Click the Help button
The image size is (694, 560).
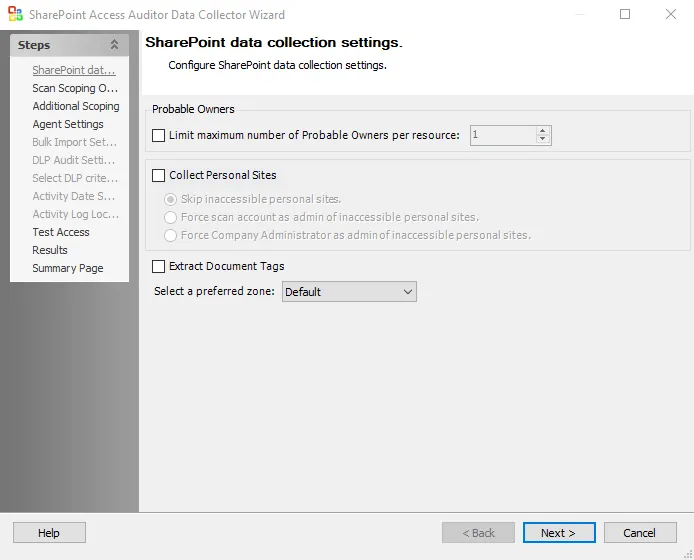click(49, 533)
